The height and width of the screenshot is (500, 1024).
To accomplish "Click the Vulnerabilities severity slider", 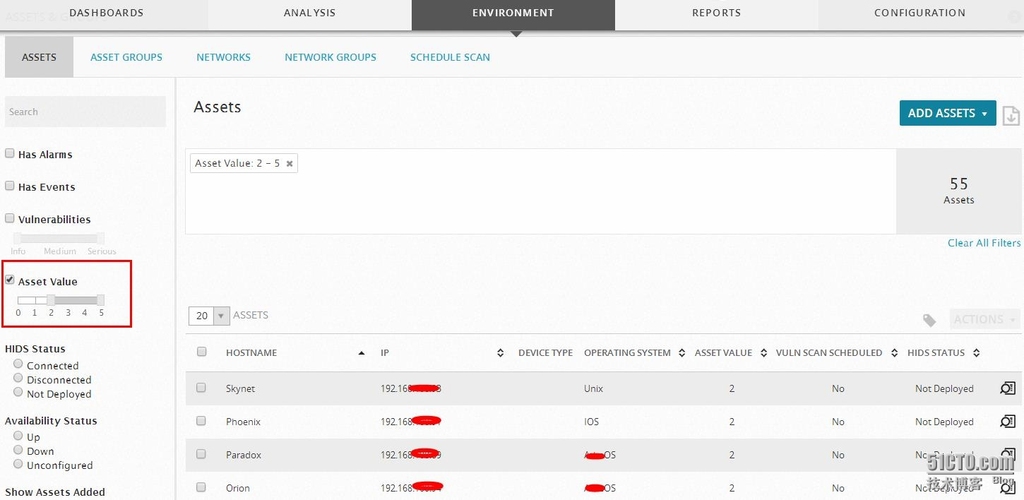I will tap(59, 238).
